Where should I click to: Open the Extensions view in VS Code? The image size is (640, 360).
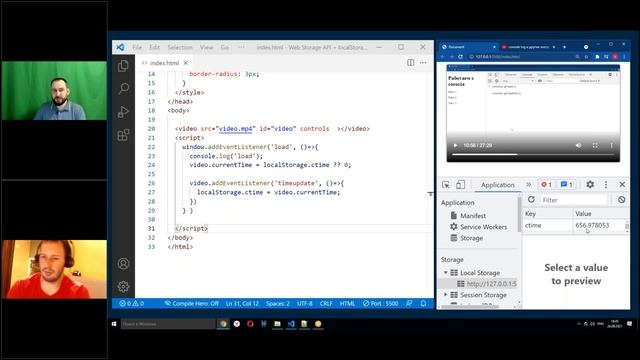(123, 134)
